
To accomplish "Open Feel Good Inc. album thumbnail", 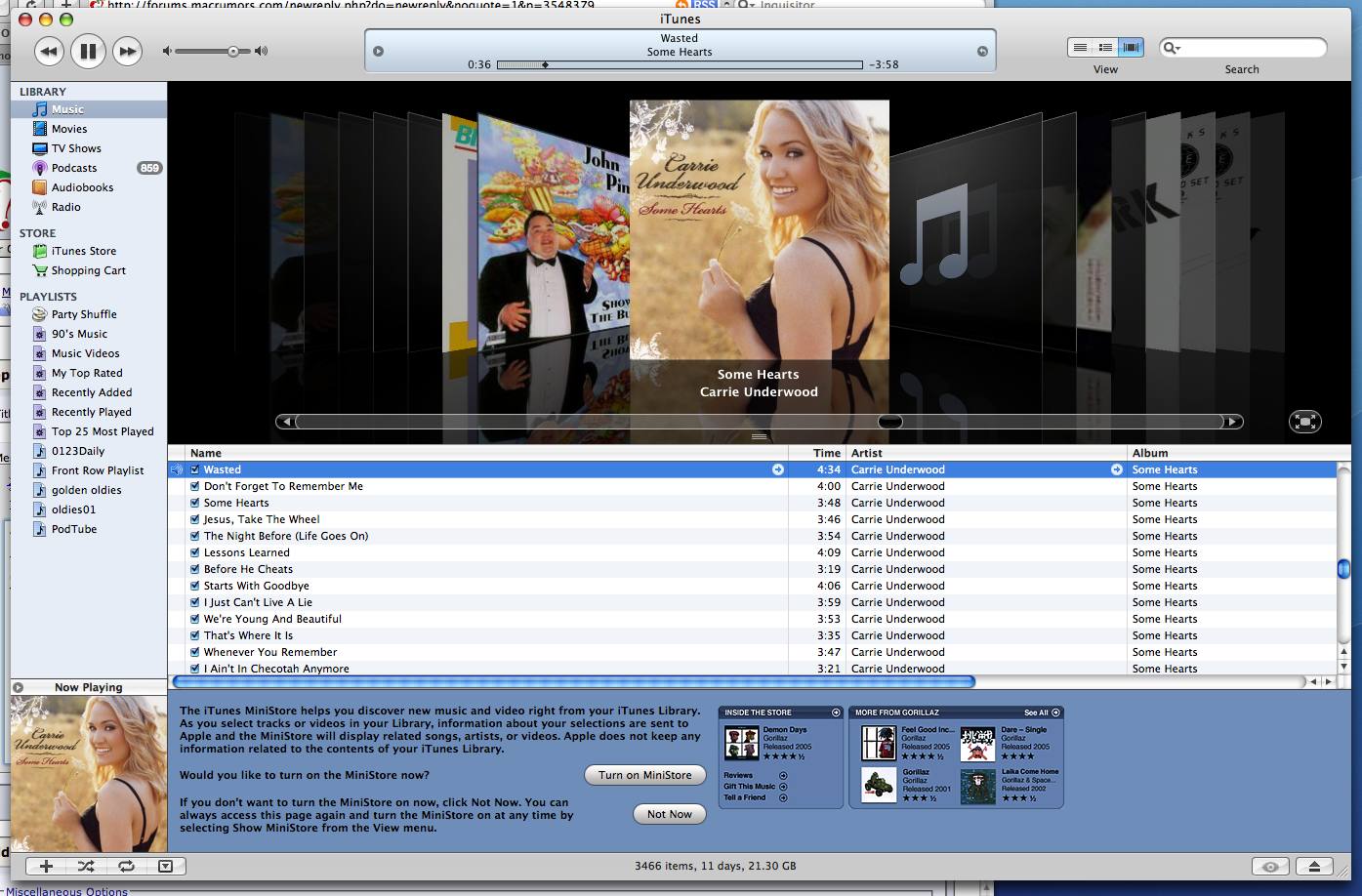I will (879, 744).
